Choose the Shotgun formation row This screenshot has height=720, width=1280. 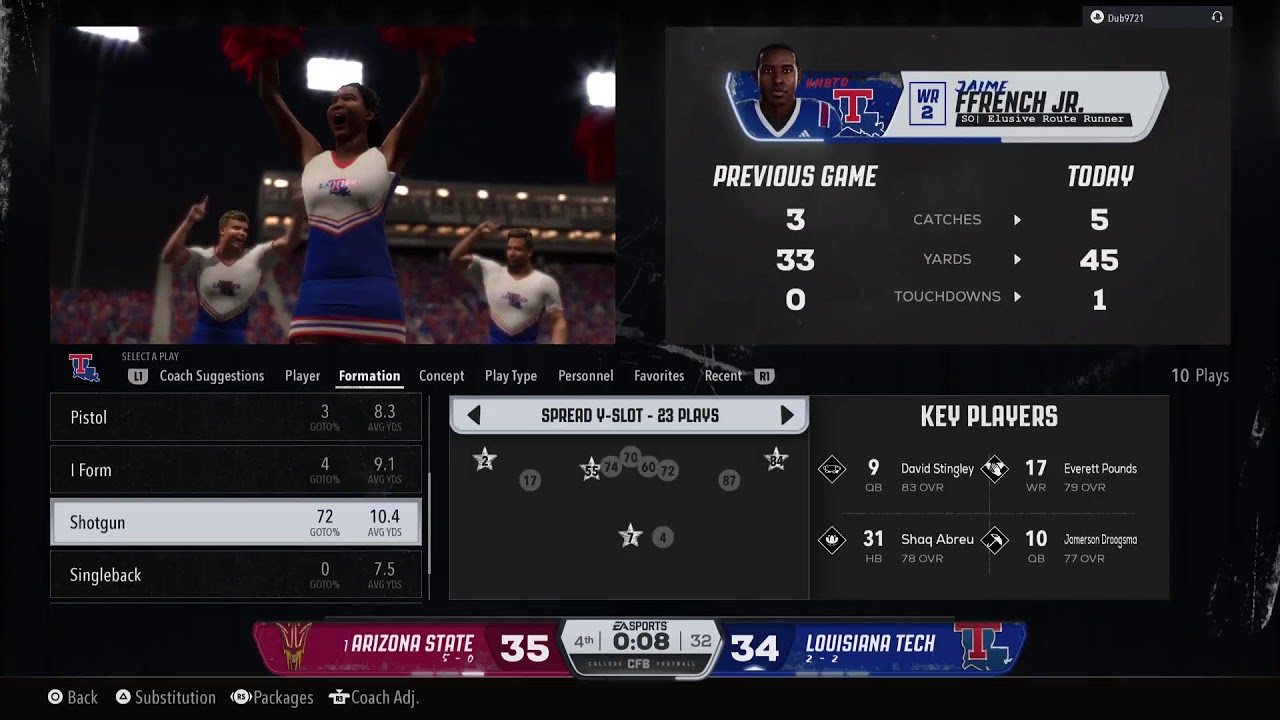pos(236,522)
